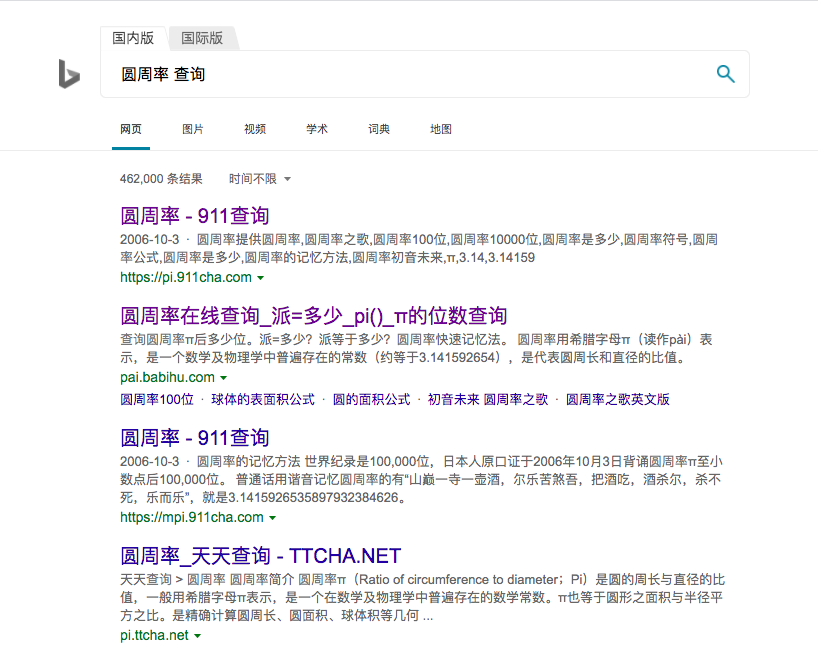This screenshot has height=652, width=818.
Task: Open the 圆周率100位 sublink
Action: pyautogui.click(x=157, y=400)
